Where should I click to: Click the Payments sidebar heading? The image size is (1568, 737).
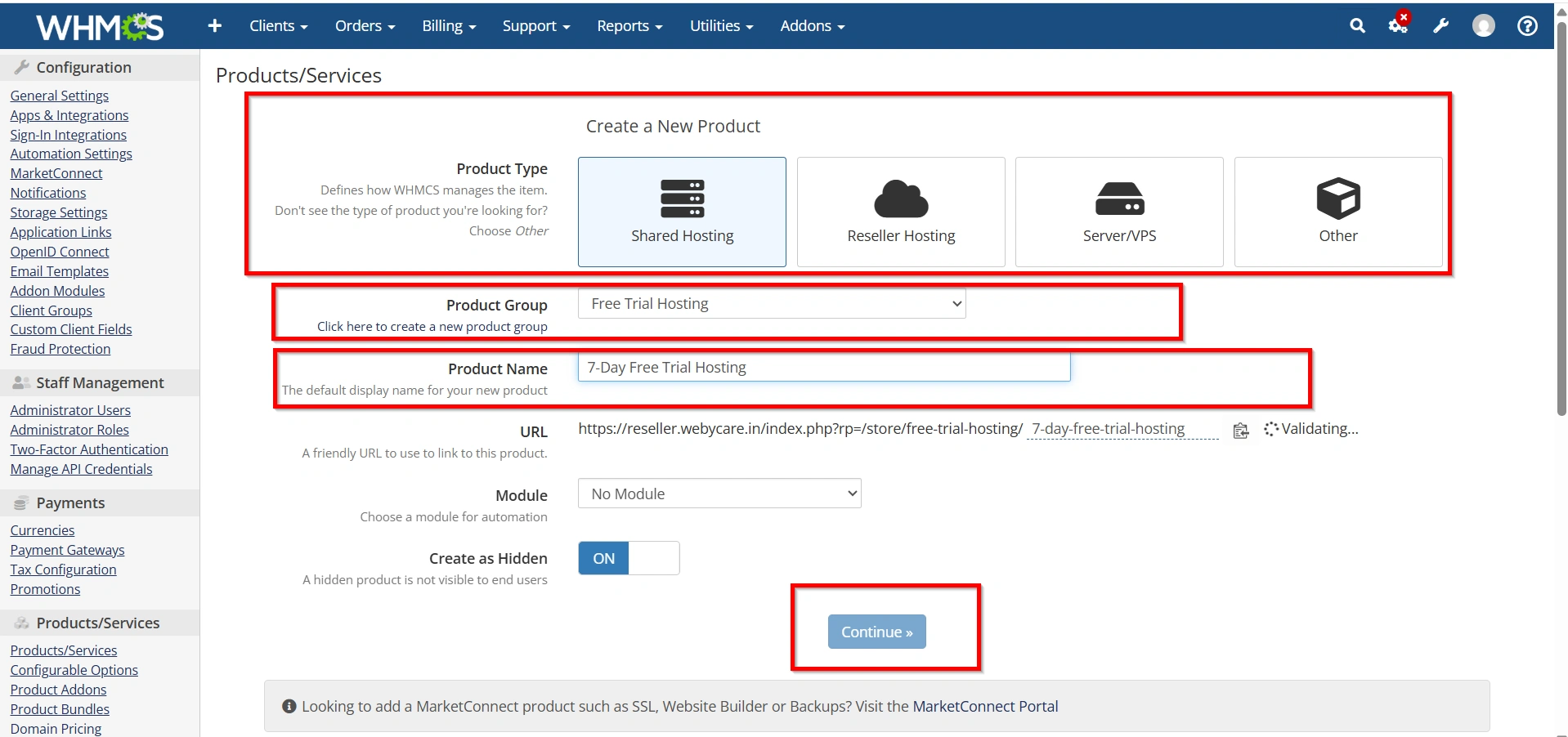click(x=70, y=502)
